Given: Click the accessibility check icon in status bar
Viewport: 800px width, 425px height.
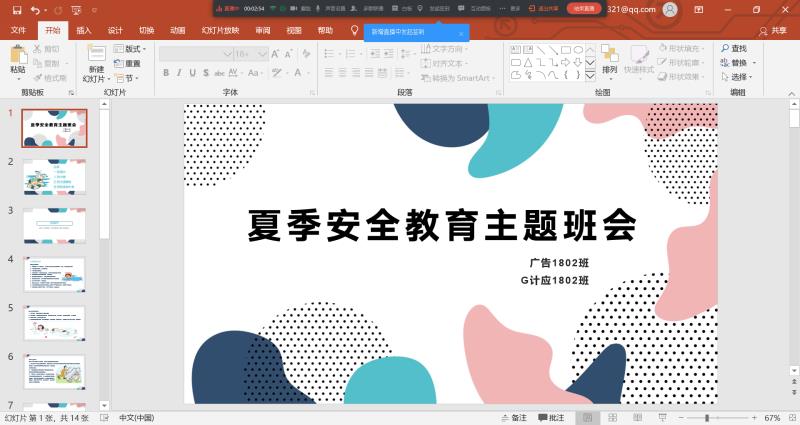Looking at the screenshot, I should pos(104,417).
